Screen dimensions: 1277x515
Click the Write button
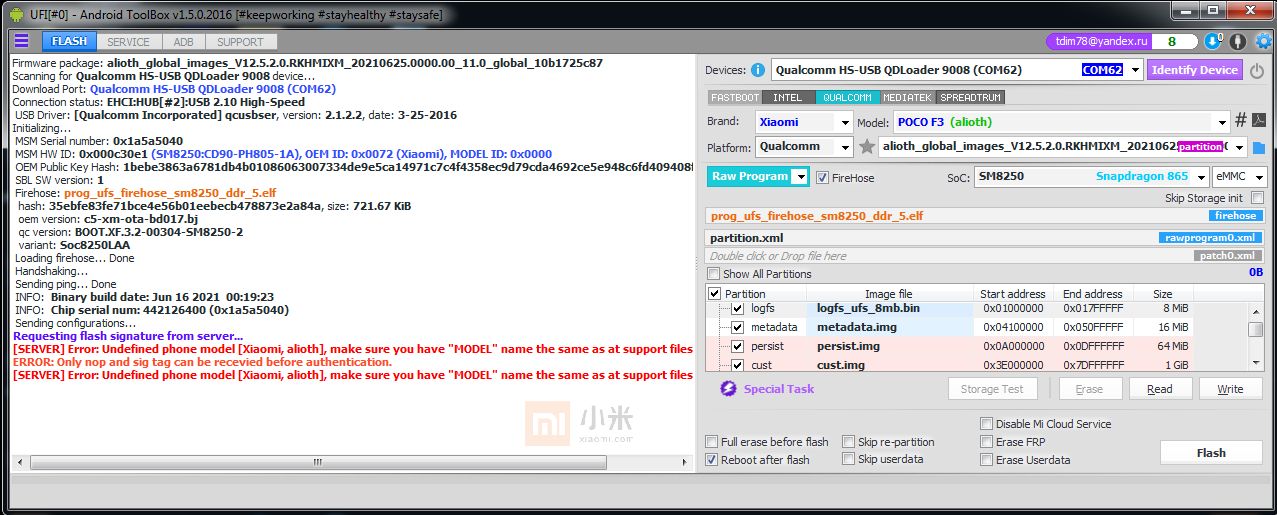click(x=1230, y=389)
